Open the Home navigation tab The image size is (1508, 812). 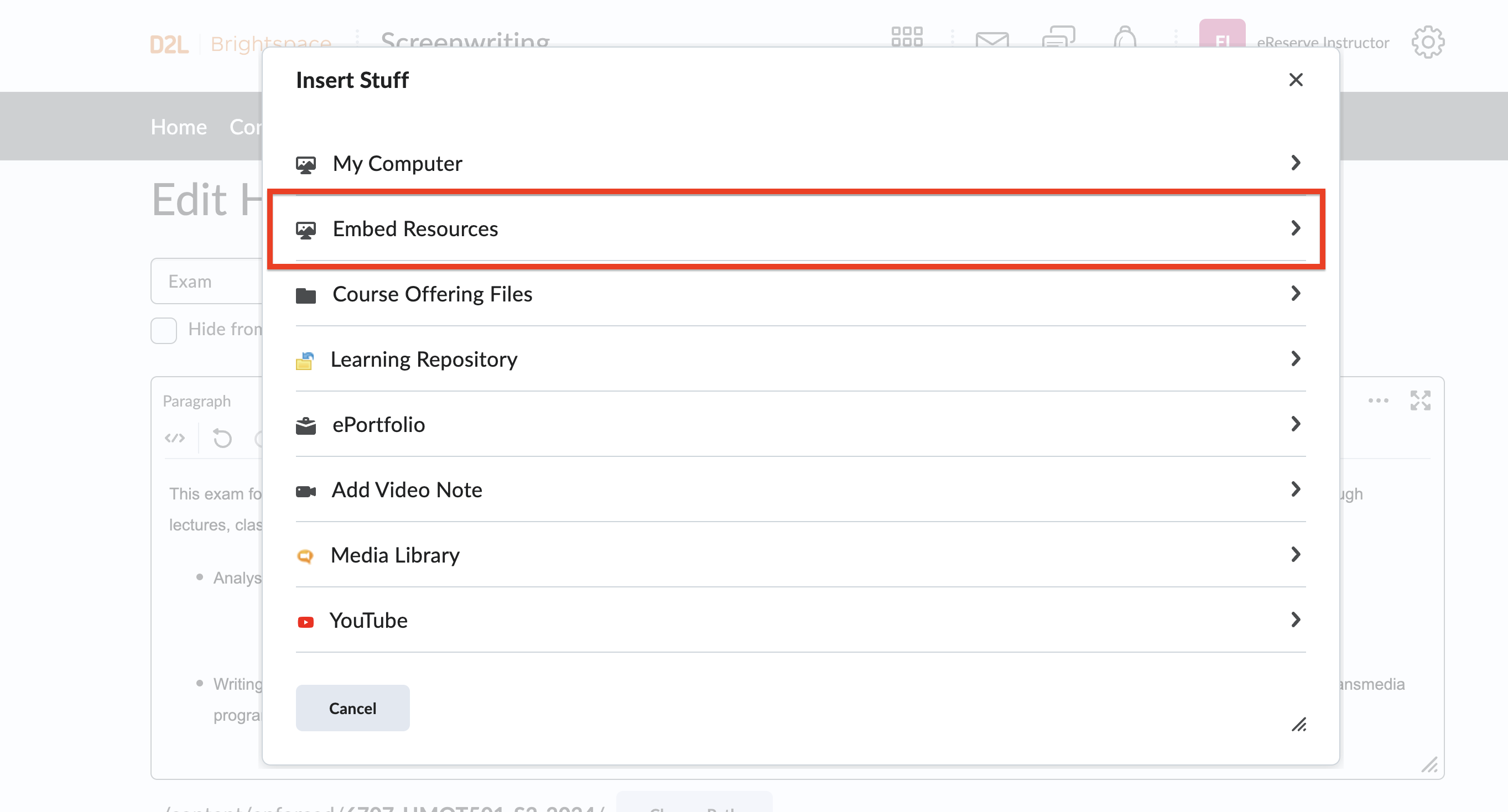point(179,126)
